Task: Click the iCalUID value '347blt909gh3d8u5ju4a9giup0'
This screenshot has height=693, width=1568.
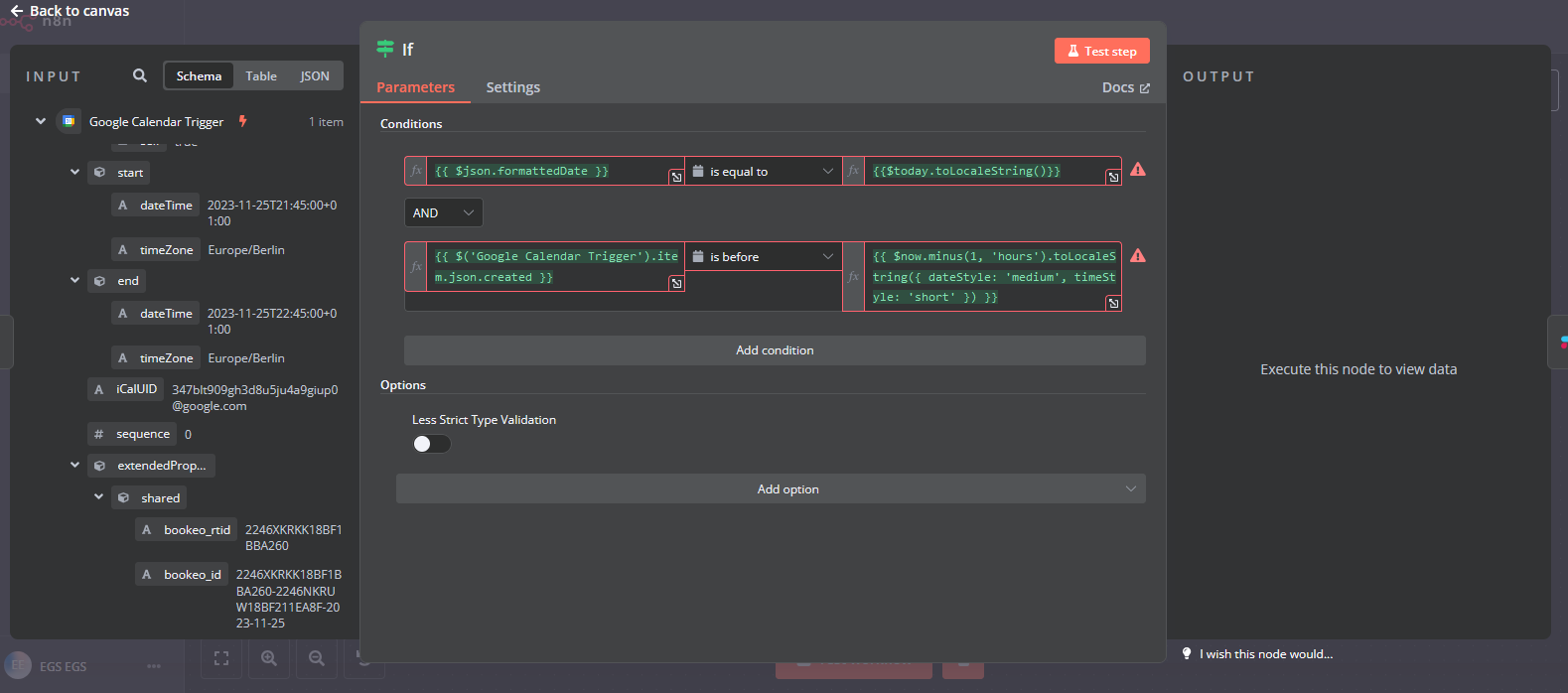Action: 255,397
